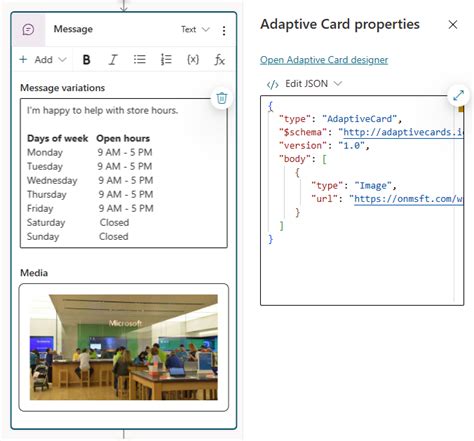474x441 pixels.
Task: Open the fx formula editor
Action: point(219,60)
